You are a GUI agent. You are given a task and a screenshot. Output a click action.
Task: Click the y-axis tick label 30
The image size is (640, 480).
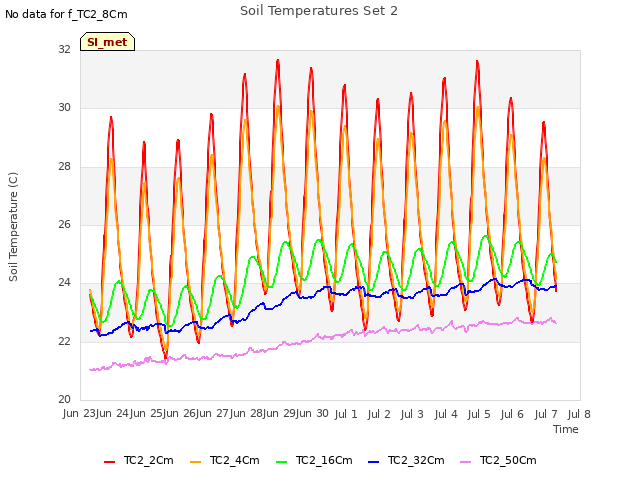[x=64, y=107]
